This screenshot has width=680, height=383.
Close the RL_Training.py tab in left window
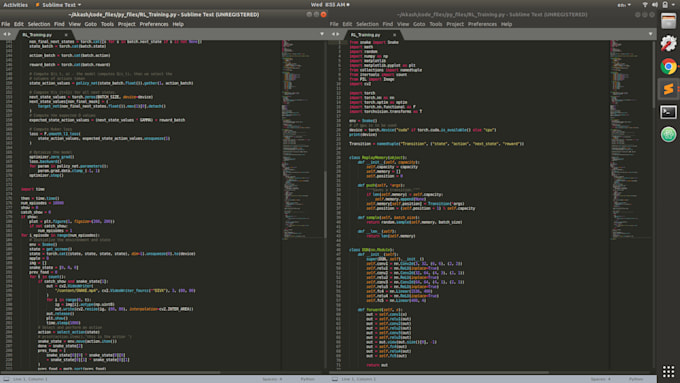tap(66, 35)
